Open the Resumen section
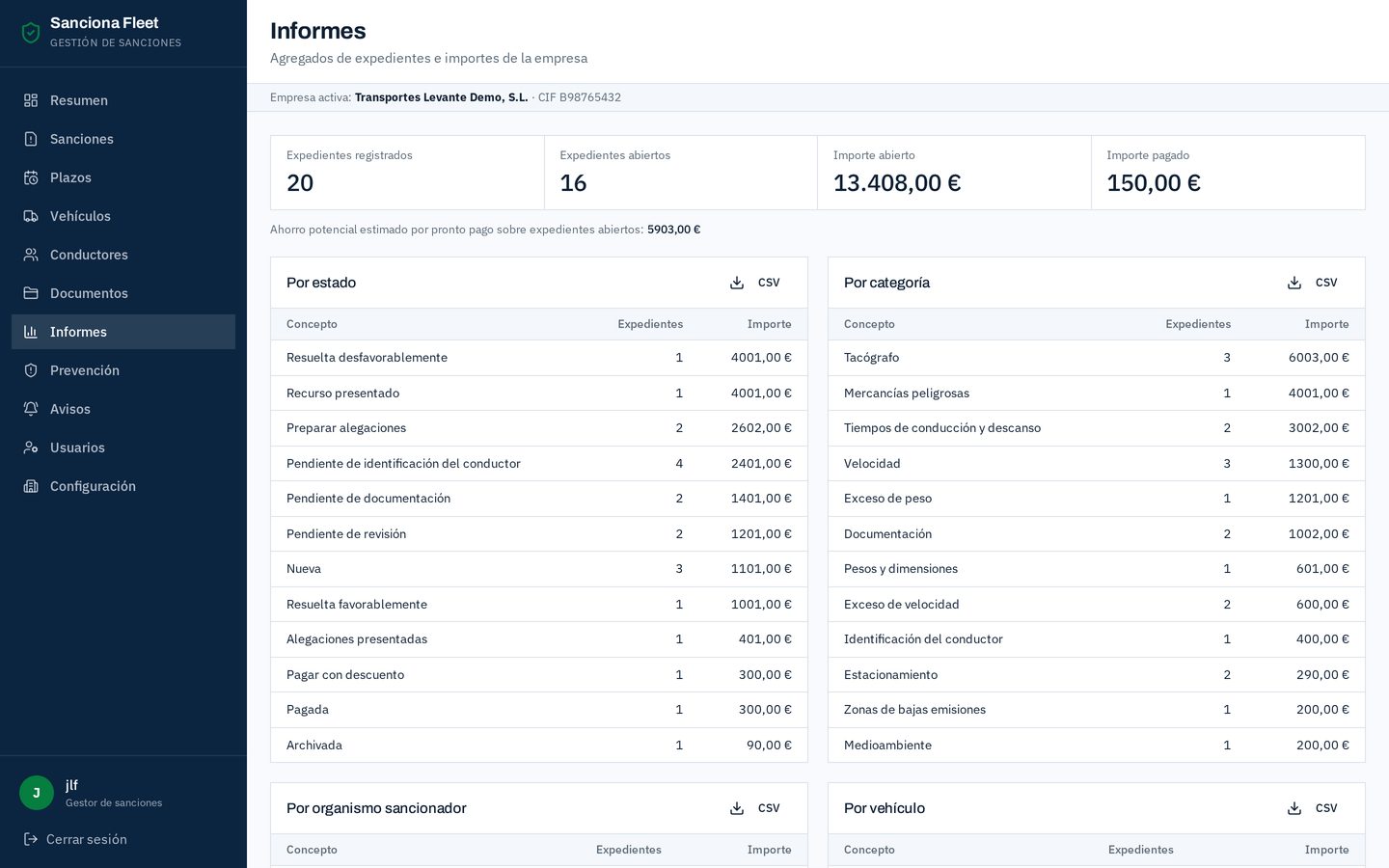 coord(123,100)
